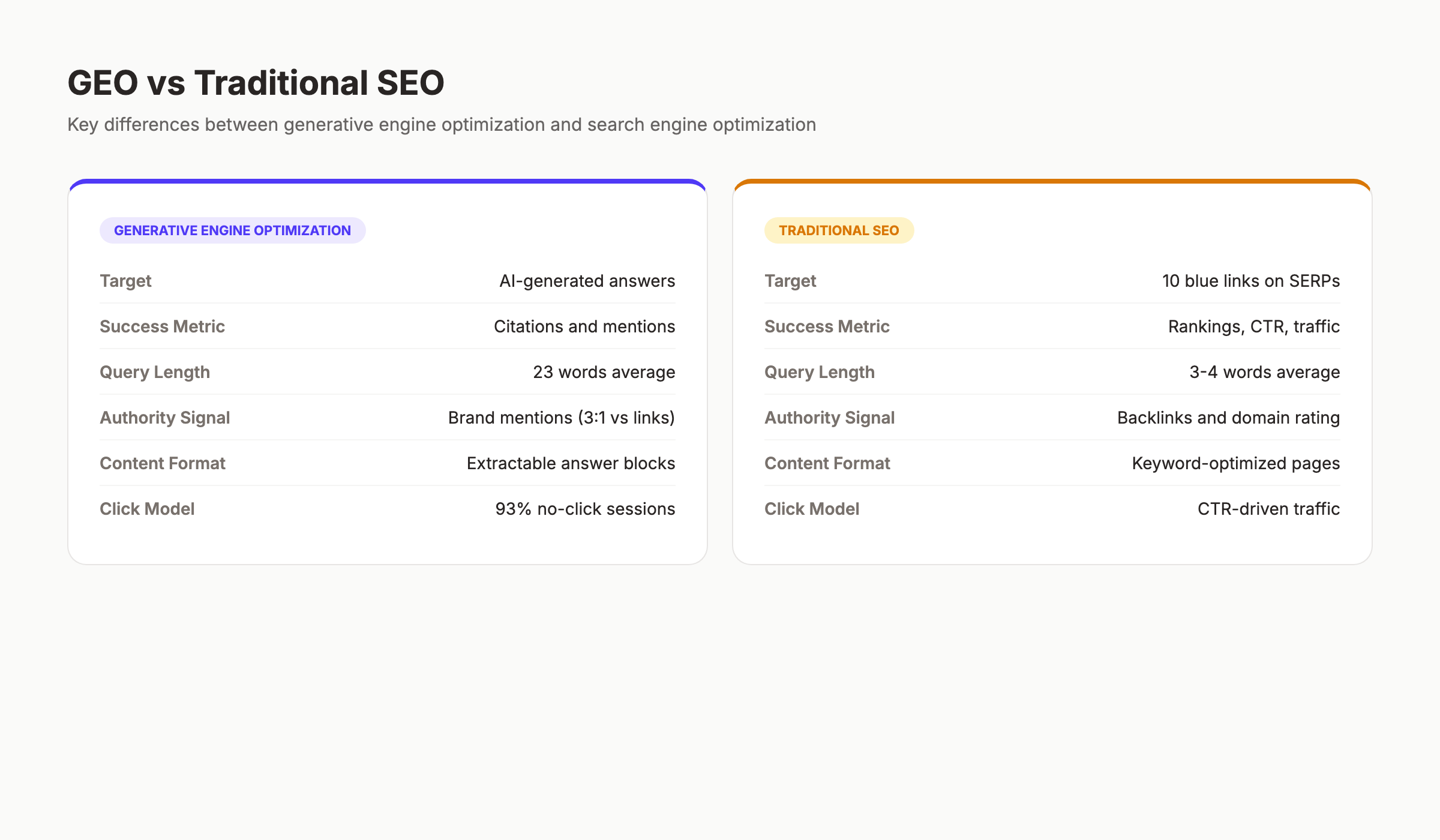This screenshot has width=1440, height=840.
Task: Click the key differences subtitle text
Action: click(x=442, y=124)
